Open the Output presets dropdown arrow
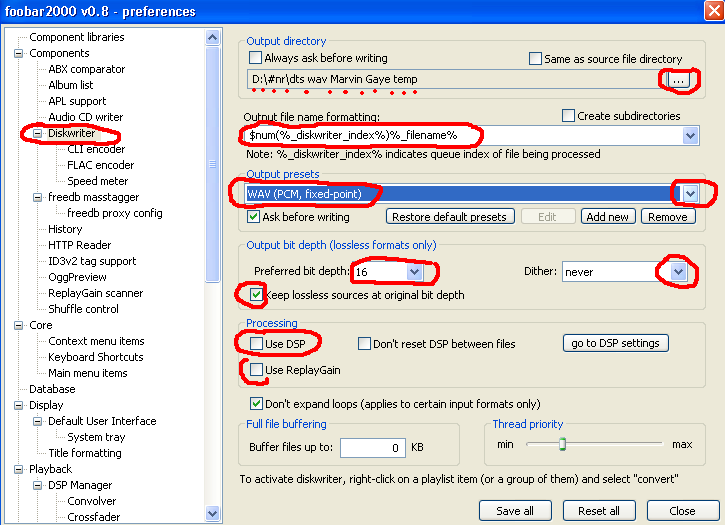725x525 pixels. [x=690, y=193]
